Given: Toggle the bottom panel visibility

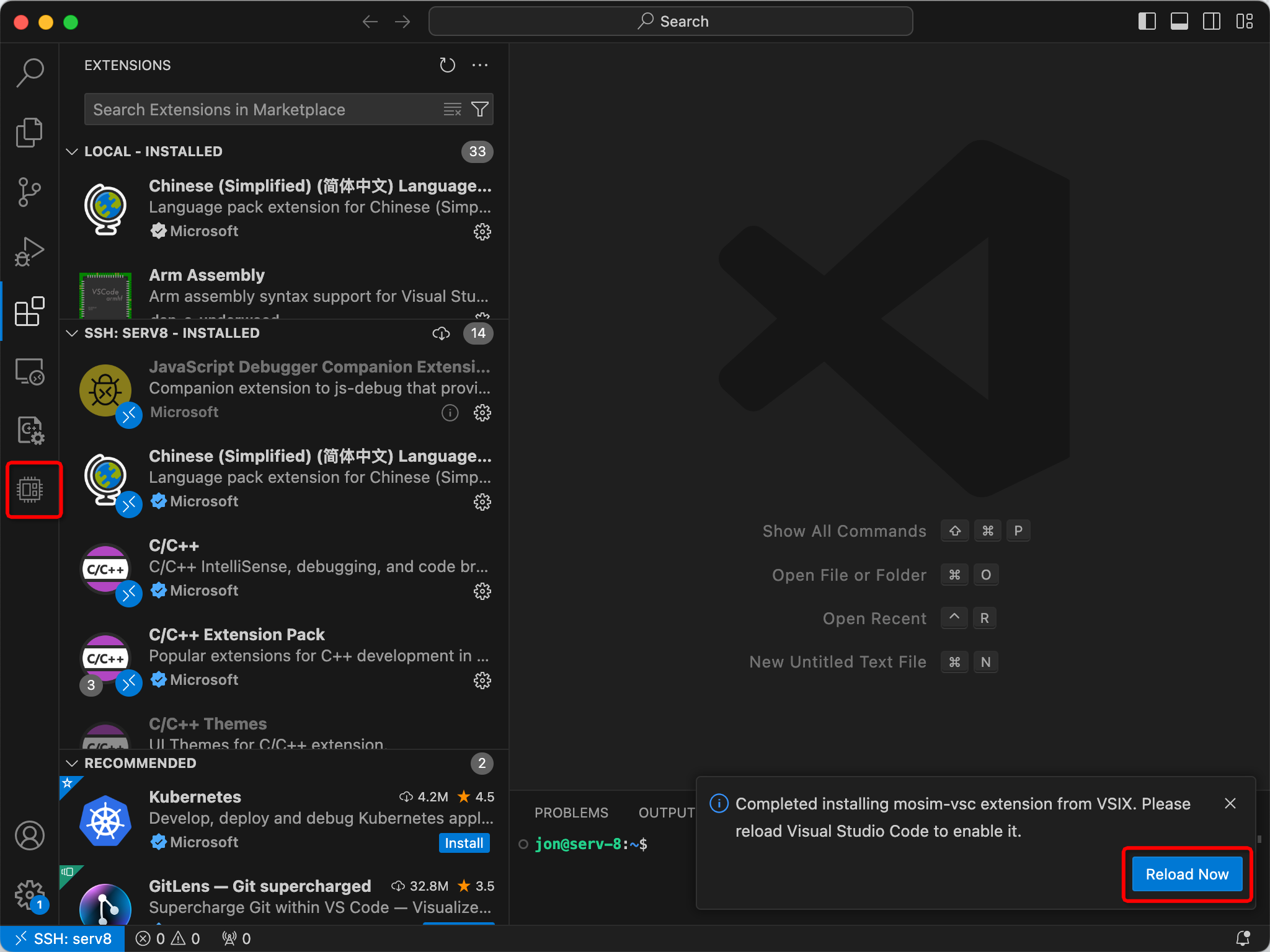Looking at the screenshot, I should (x=1179, y=22).
